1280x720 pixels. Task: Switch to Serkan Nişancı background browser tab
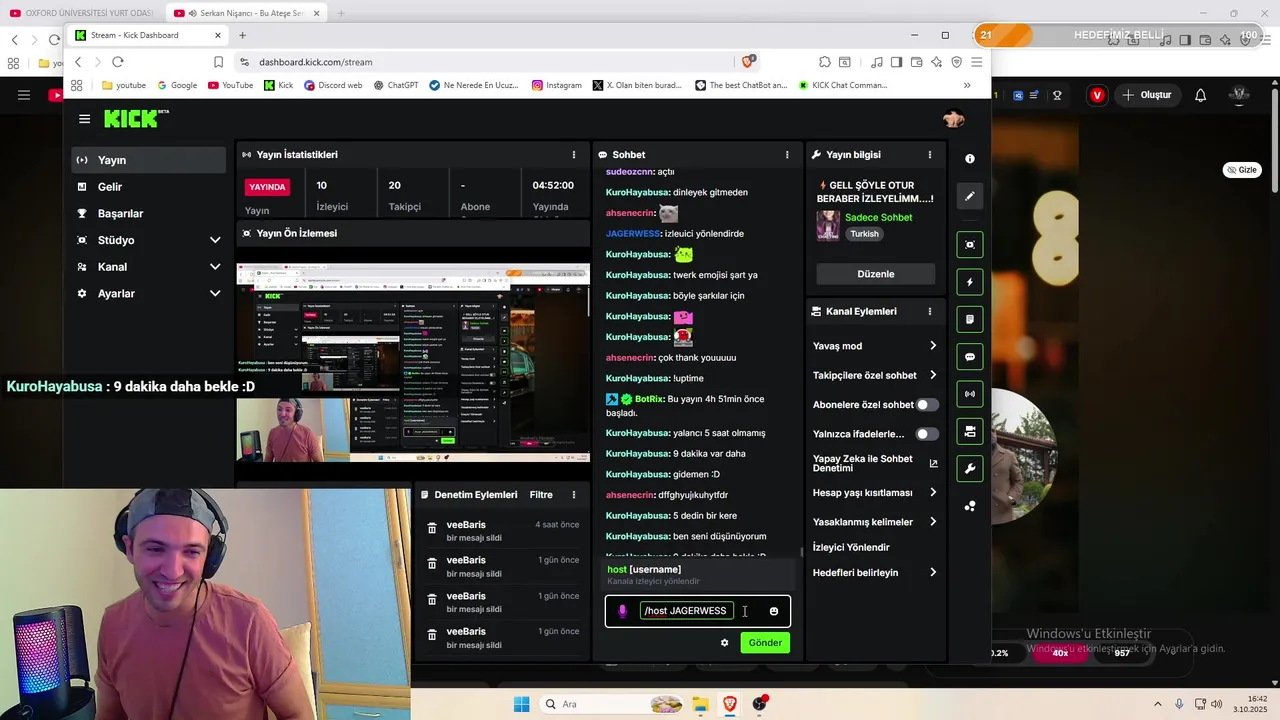click(x=247, y=13)
